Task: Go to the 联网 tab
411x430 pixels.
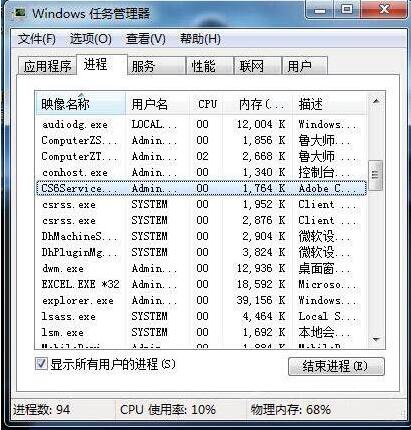Action: click(257, 66)
